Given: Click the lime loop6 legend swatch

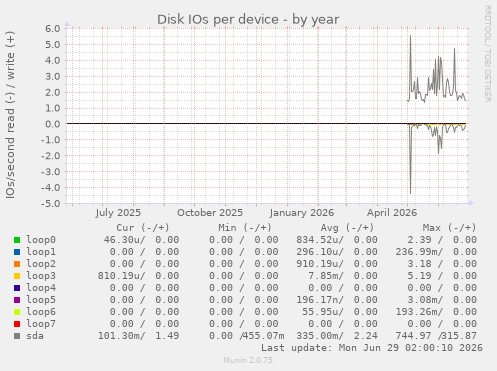Looking at the screenshot, I should pyautogui.click(x=17, y=312).
